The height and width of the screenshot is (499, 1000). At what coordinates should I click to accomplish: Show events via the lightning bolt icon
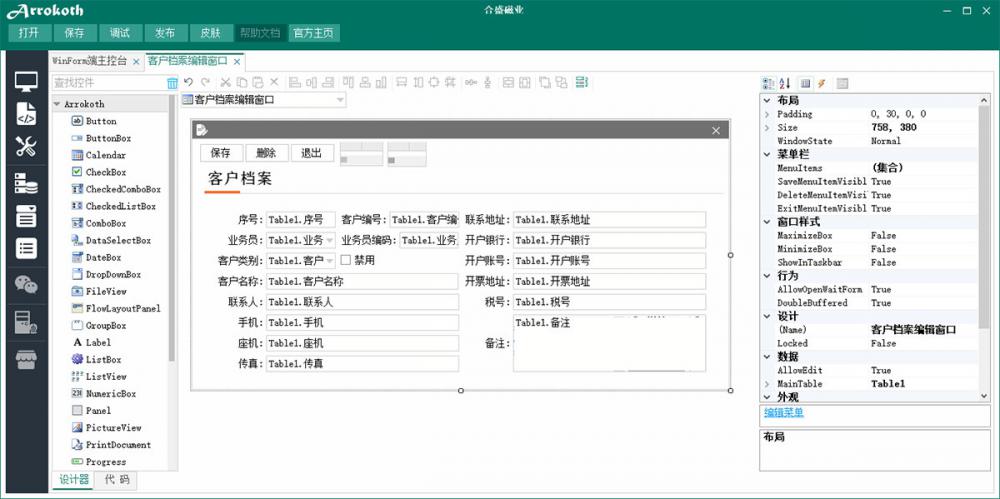point(821,83)
